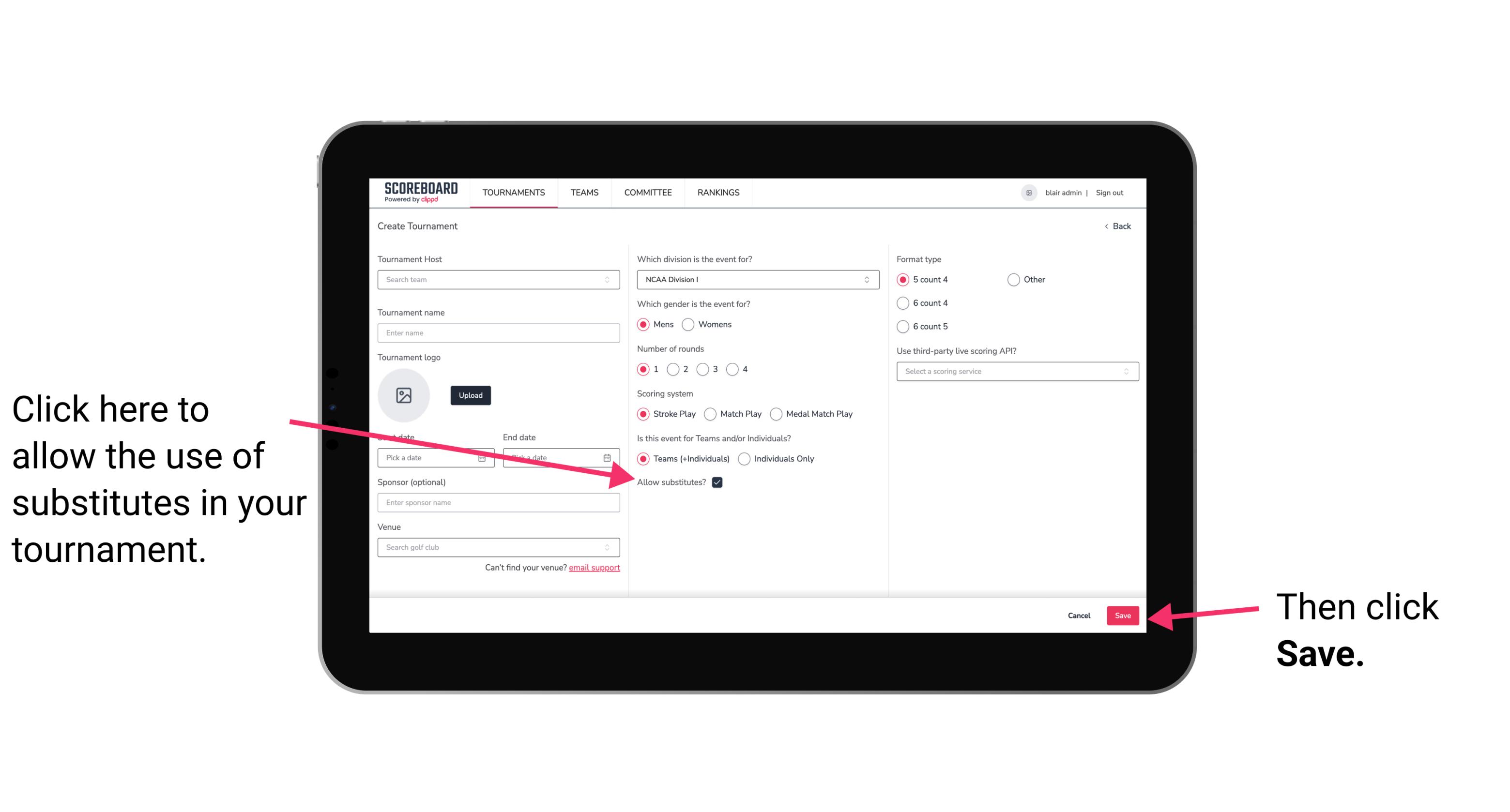Switch to the RANKINGS tab
1510x812 pixels.
coord(718,192)
